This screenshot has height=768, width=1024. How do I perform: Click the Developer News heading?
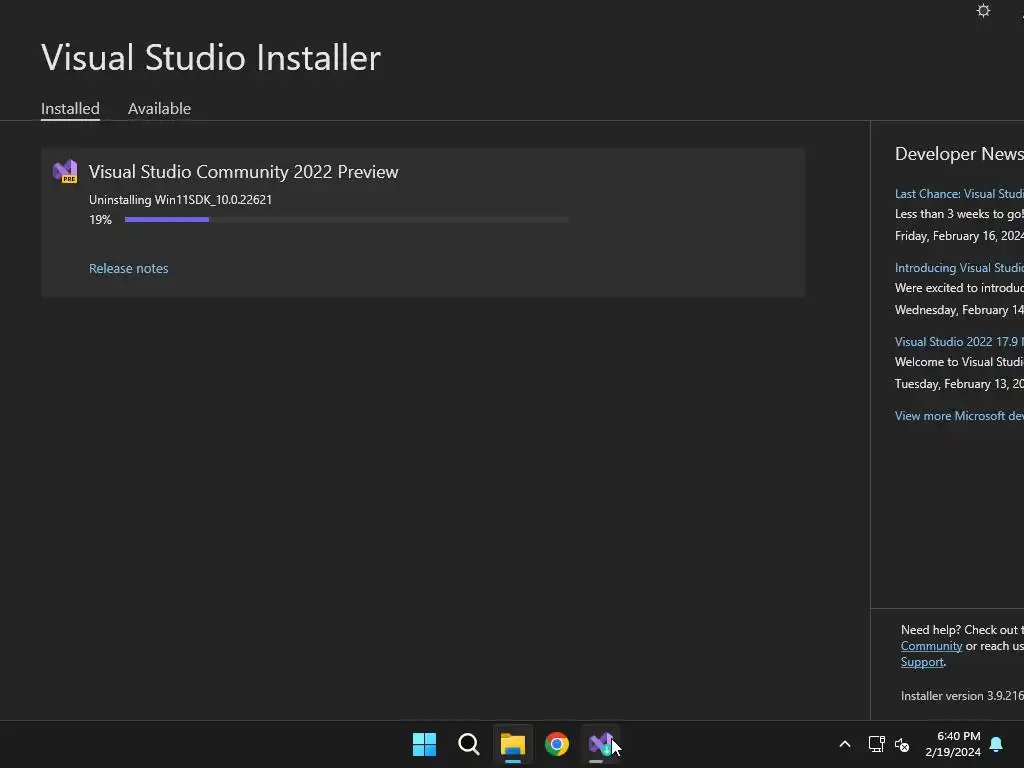tap(959, 154)
